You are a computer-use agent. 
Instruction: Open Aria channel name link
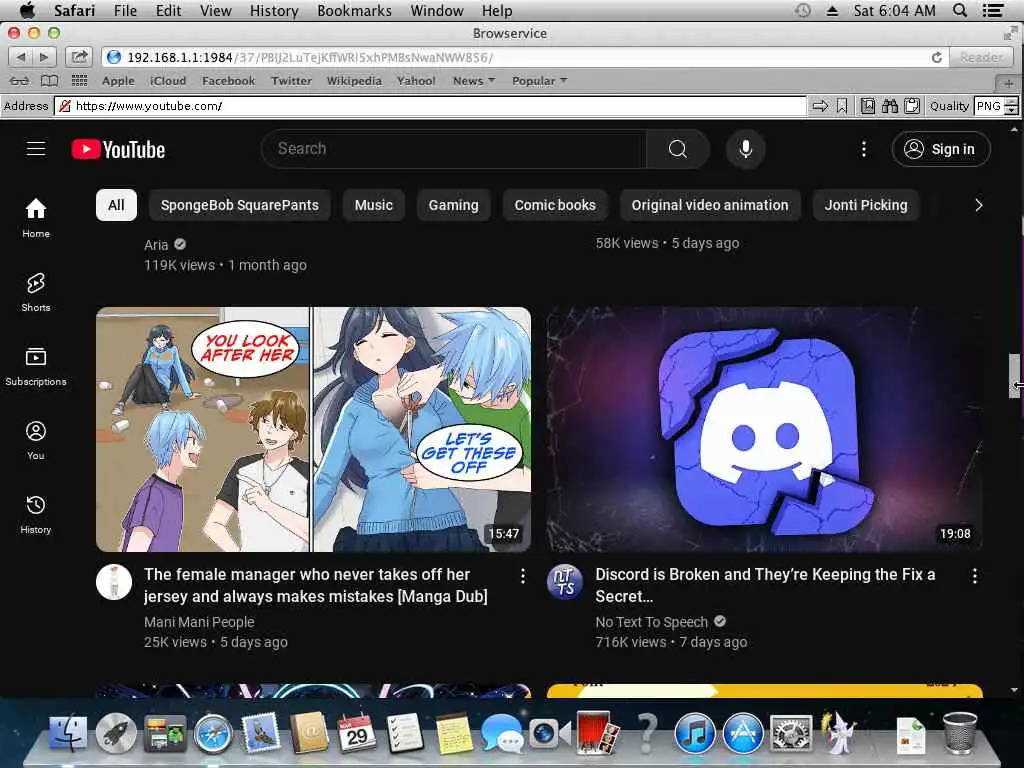click(156, 245)
